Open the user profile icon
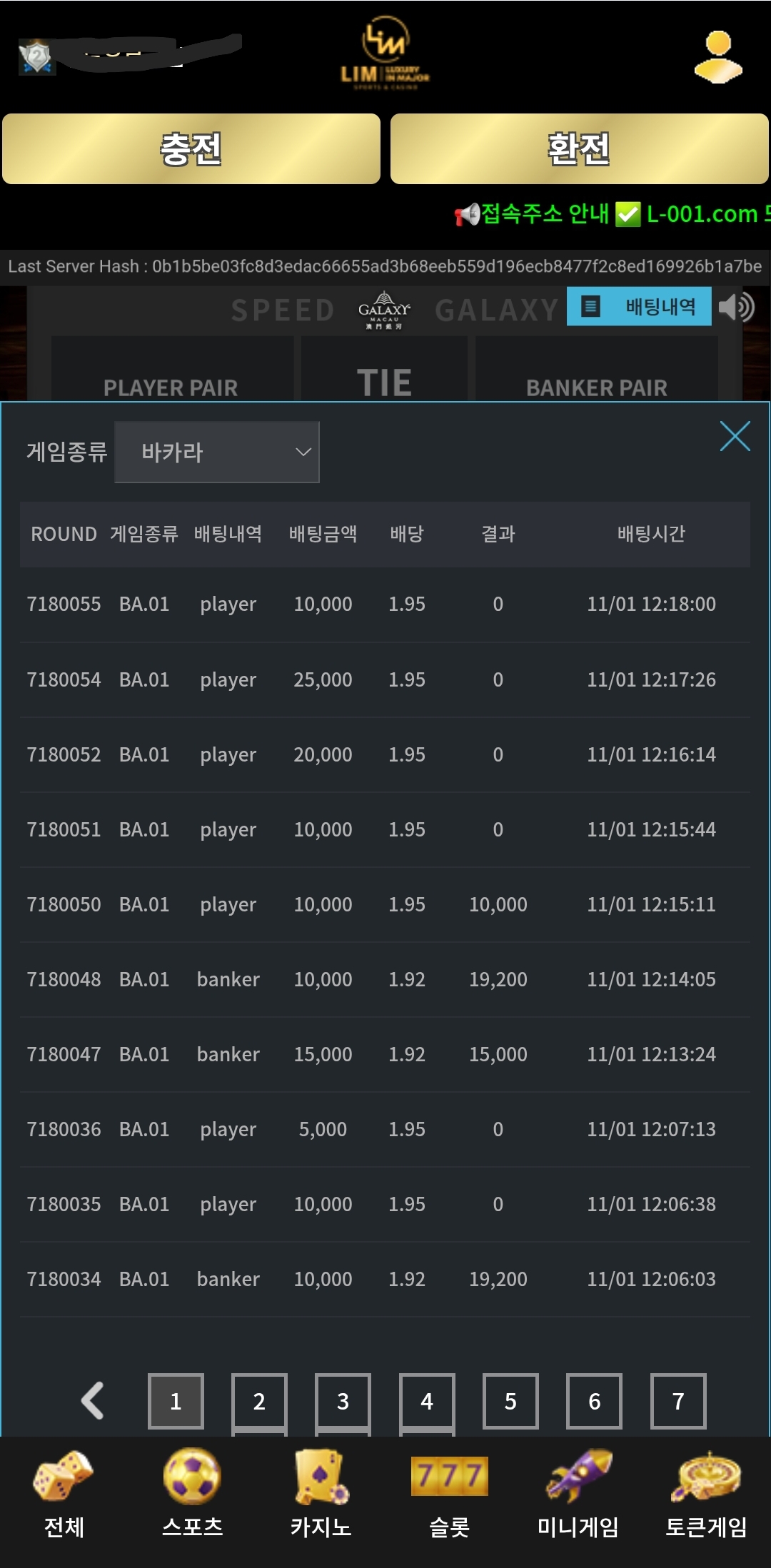The height and width of the screenshot is (1568, 771). pyautogui.click(x=718, y=57)
